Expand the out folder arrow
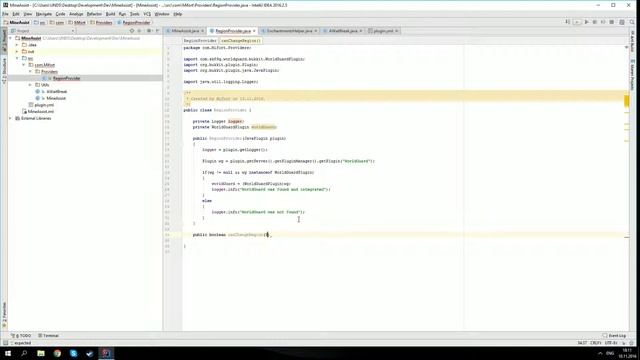The width and height of the screenshot is (640, 360). tap(17, 51)
